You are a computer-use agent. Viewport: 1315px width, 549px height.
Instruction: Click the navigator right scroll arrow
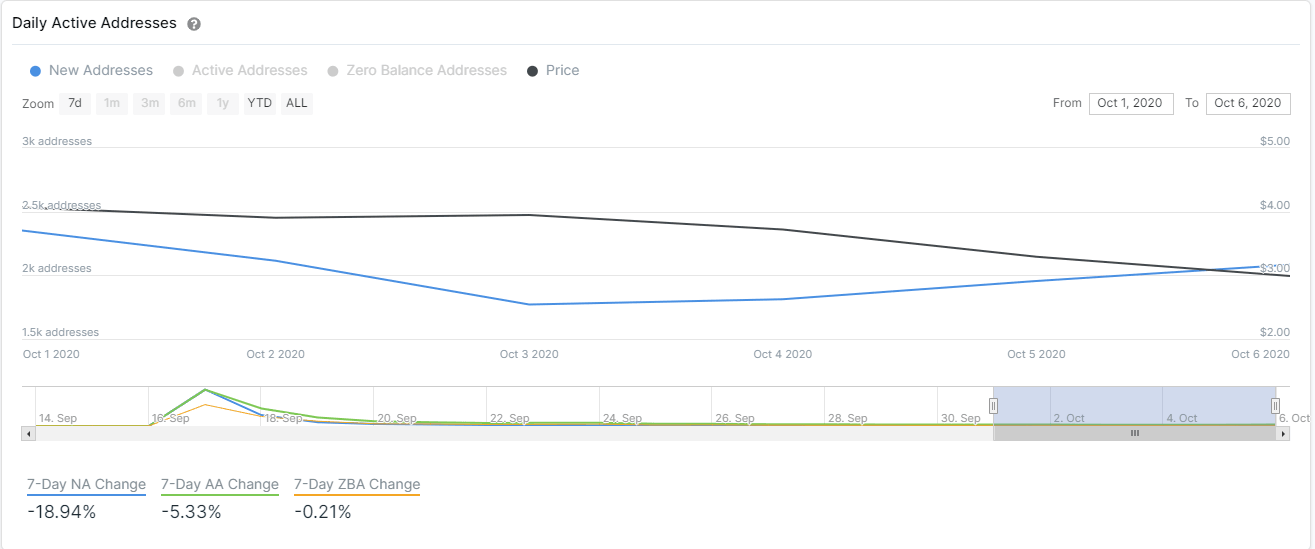point(1283,433)
